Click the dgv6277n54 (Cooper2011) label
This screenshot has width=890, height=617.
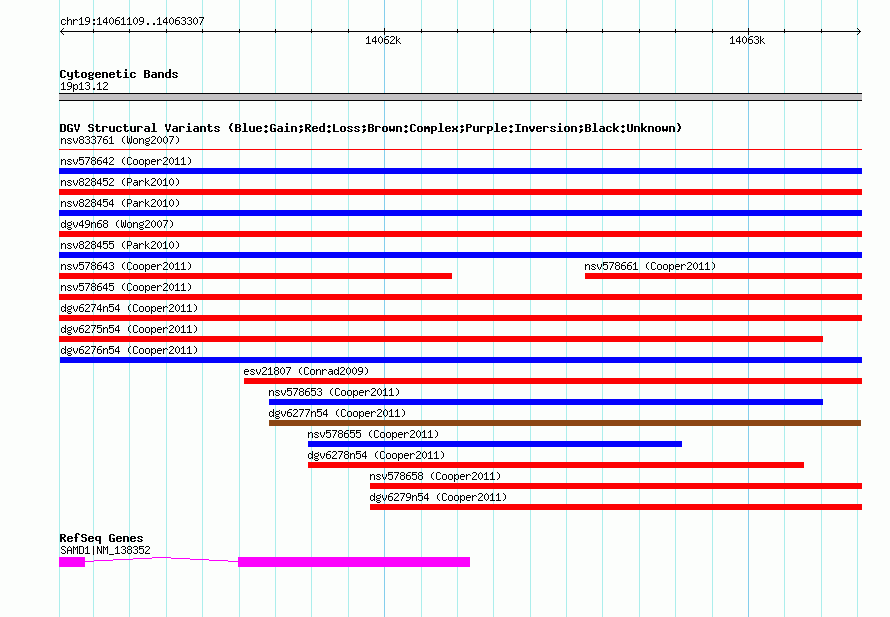point(337,413)
